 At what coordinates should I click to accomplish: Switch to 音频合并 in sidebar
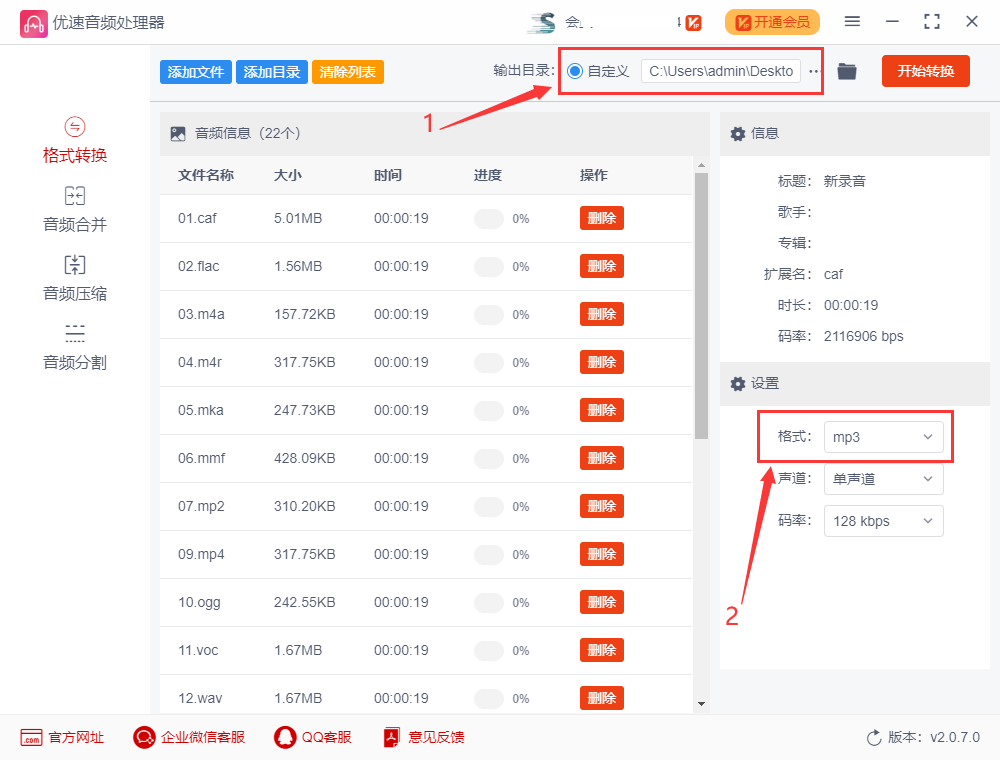(x=75, y=210)
